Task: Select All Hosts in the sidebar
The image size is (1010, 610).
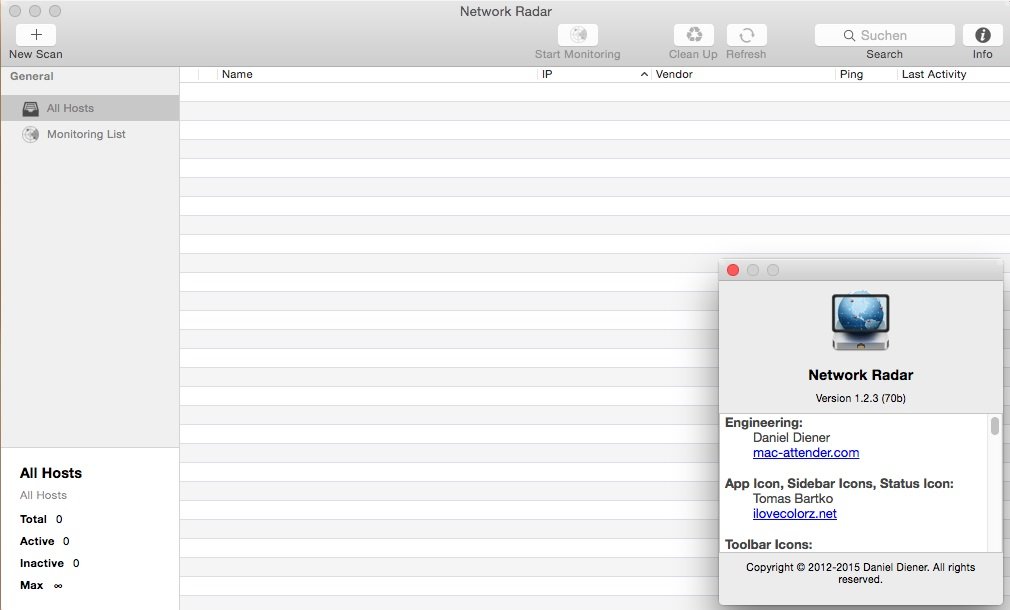Action: coord(70,108)
